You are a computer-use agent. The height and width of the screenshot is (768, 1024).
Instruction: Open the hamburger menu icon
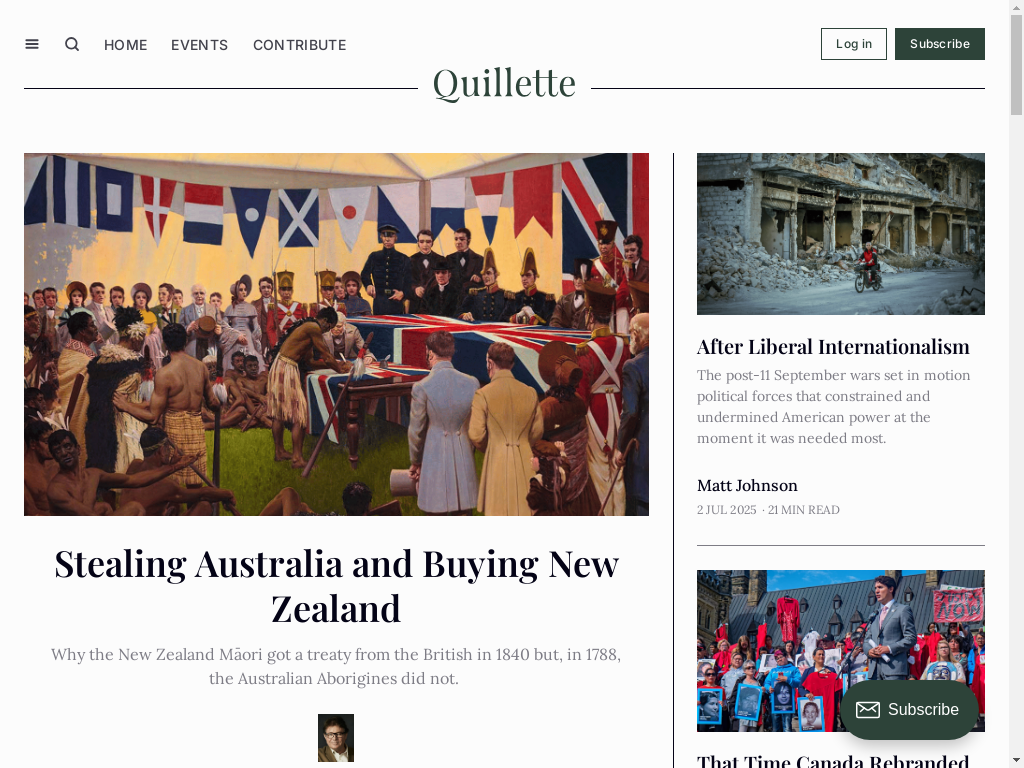(x=32, y=44)
